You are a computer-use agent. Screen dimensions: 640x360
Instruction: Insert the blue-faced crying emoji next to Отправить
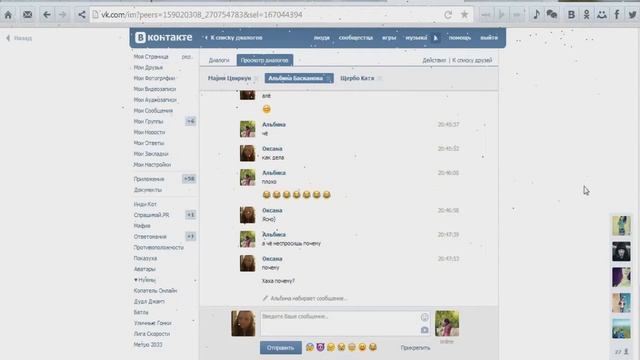(310, 347)
